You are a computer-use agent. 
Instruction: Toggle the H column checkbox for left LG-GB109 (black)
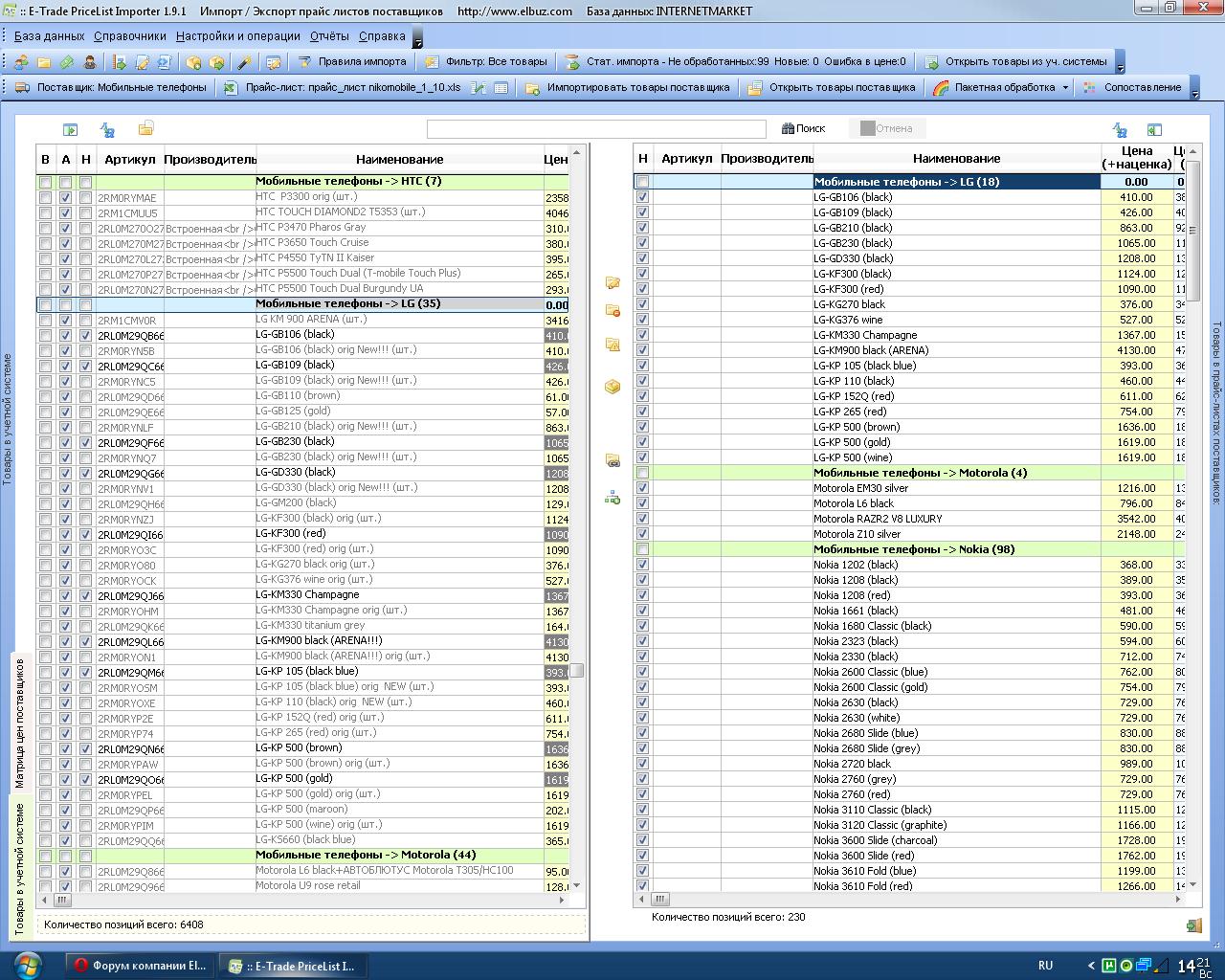(85, 367)
